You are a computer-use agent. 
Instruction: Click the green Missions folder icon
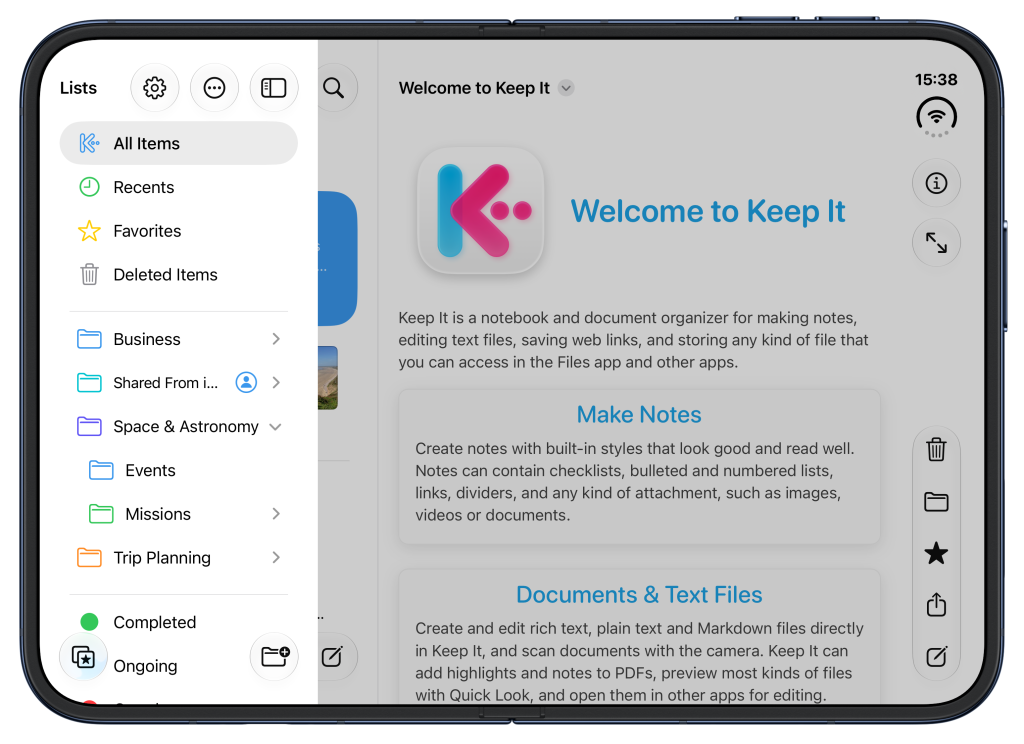(x=101, y=514)
